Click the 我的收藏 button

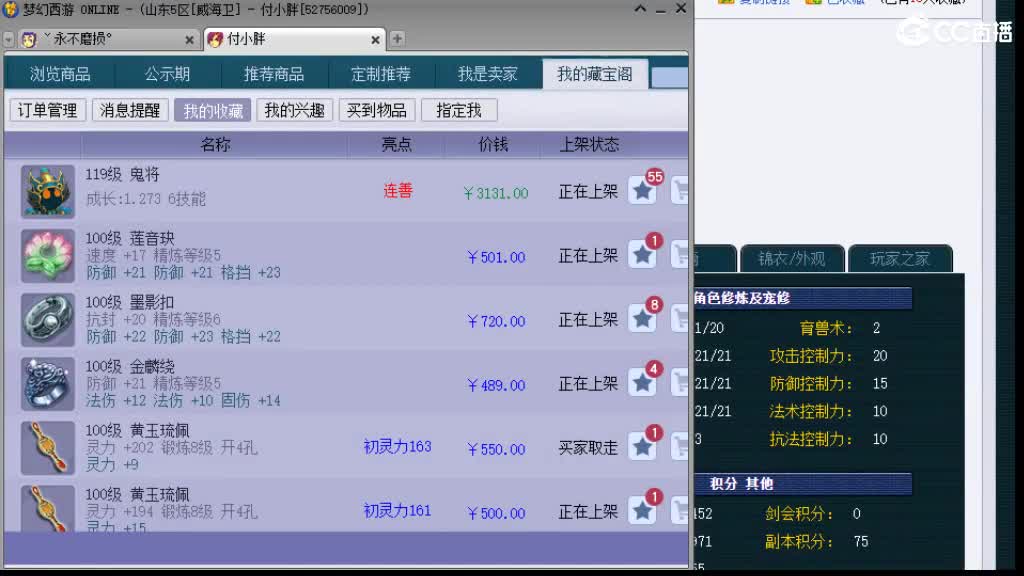[212, 110]
